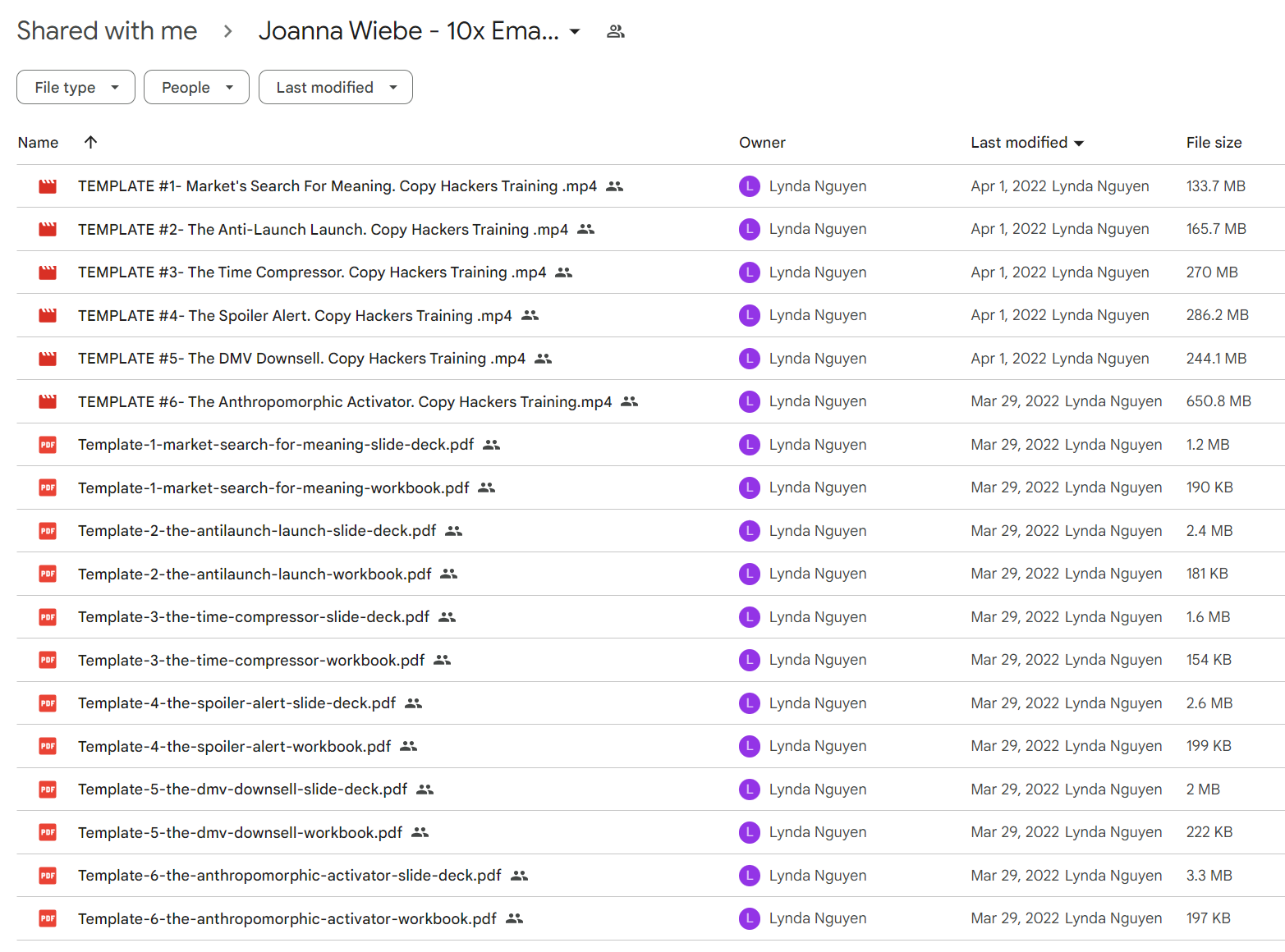Click PDF icon for Template-3 time-compressor slide-deck
This screenshot has height=952, width=1285.
click(x=48, y=617)
